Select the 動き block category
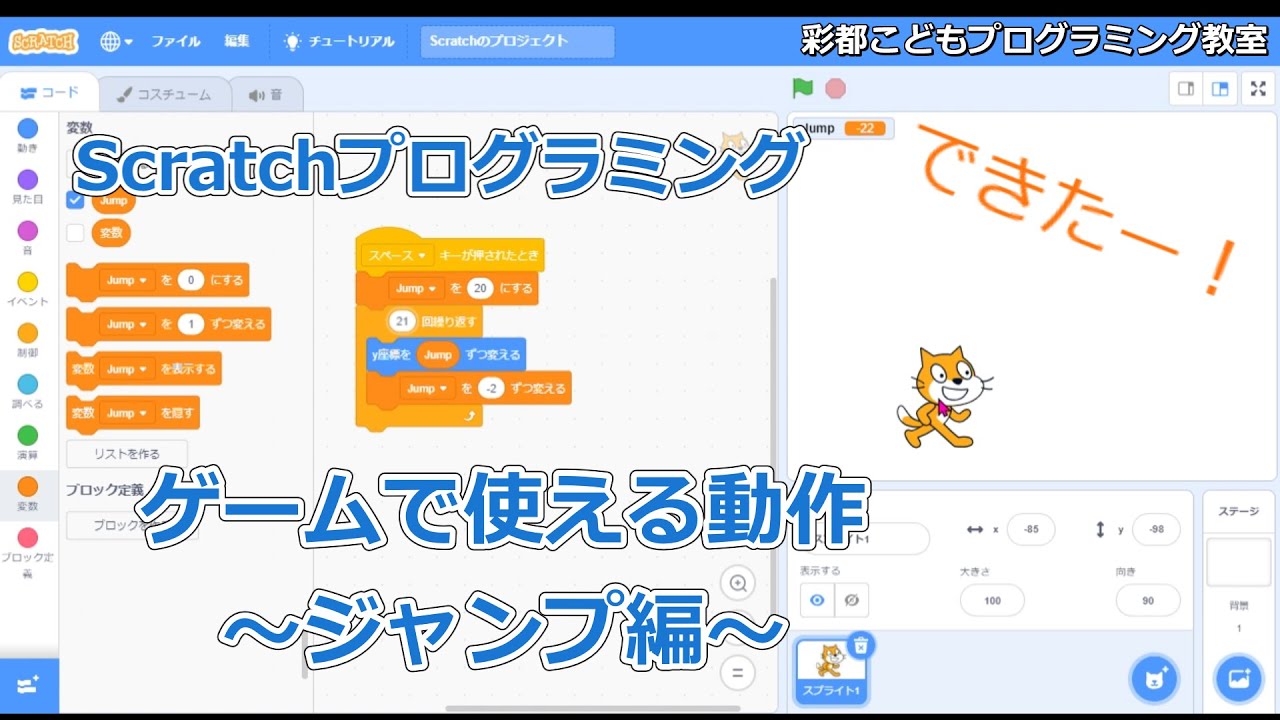 [28, 134]
